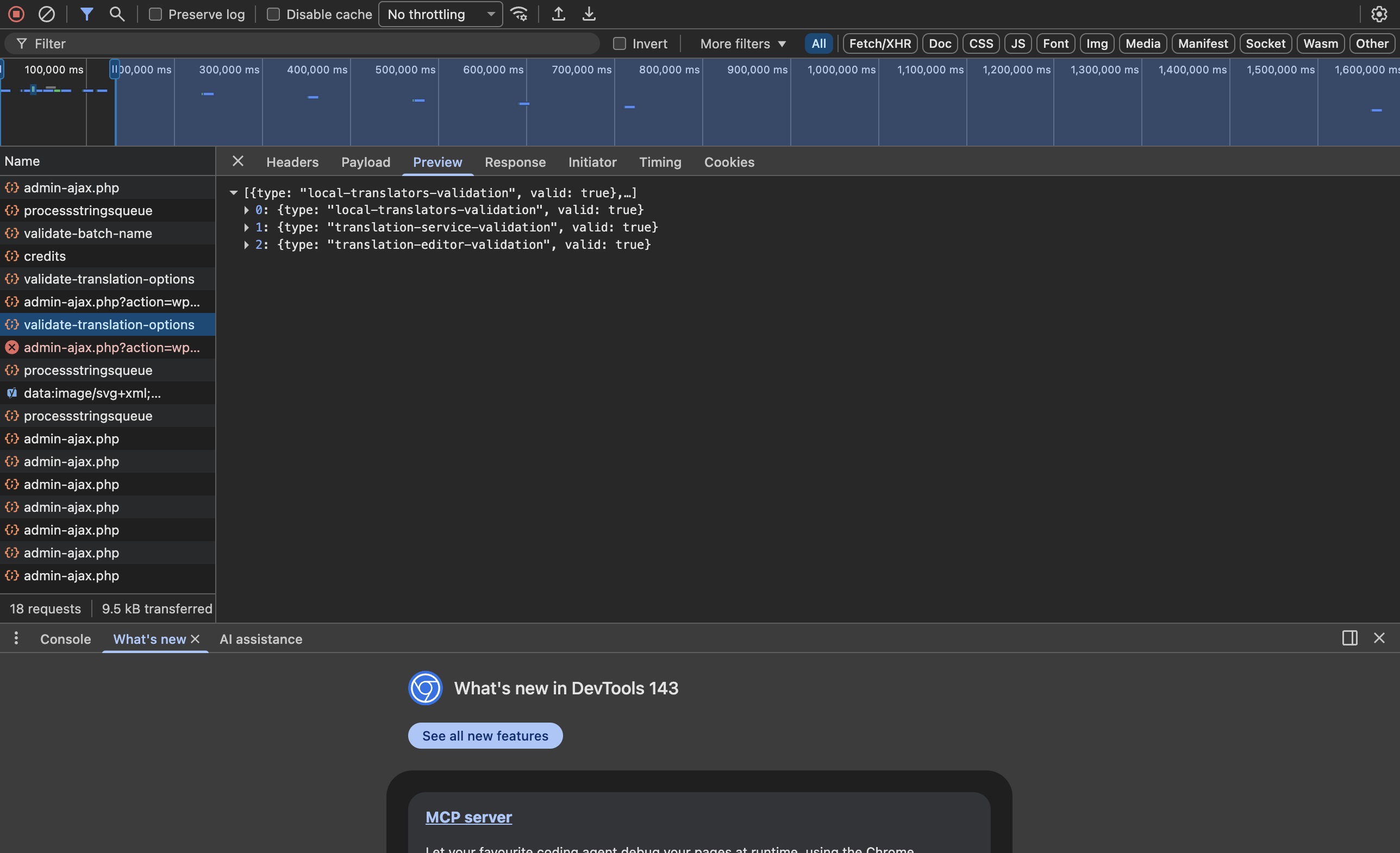
Task: Open More filters dropdown
Action: 742,43
